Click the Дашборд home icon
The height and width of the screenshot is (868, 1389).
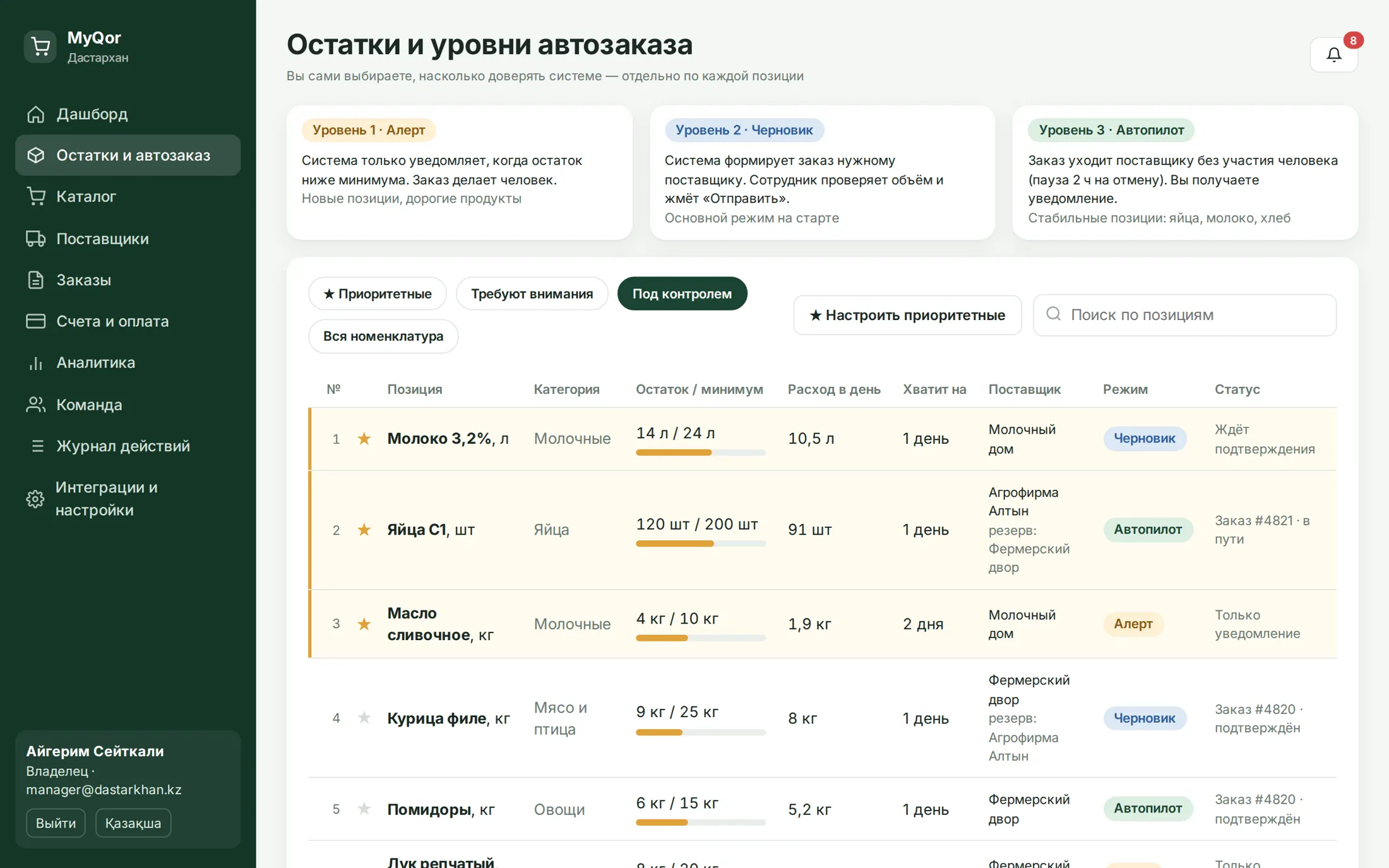coord(36,114)
